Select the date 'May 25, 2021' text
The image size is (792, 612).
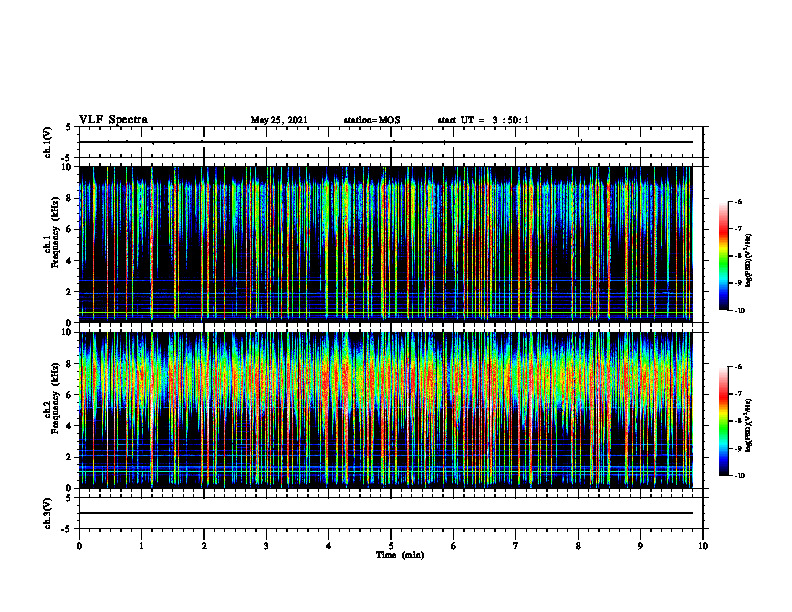[279, 120]
